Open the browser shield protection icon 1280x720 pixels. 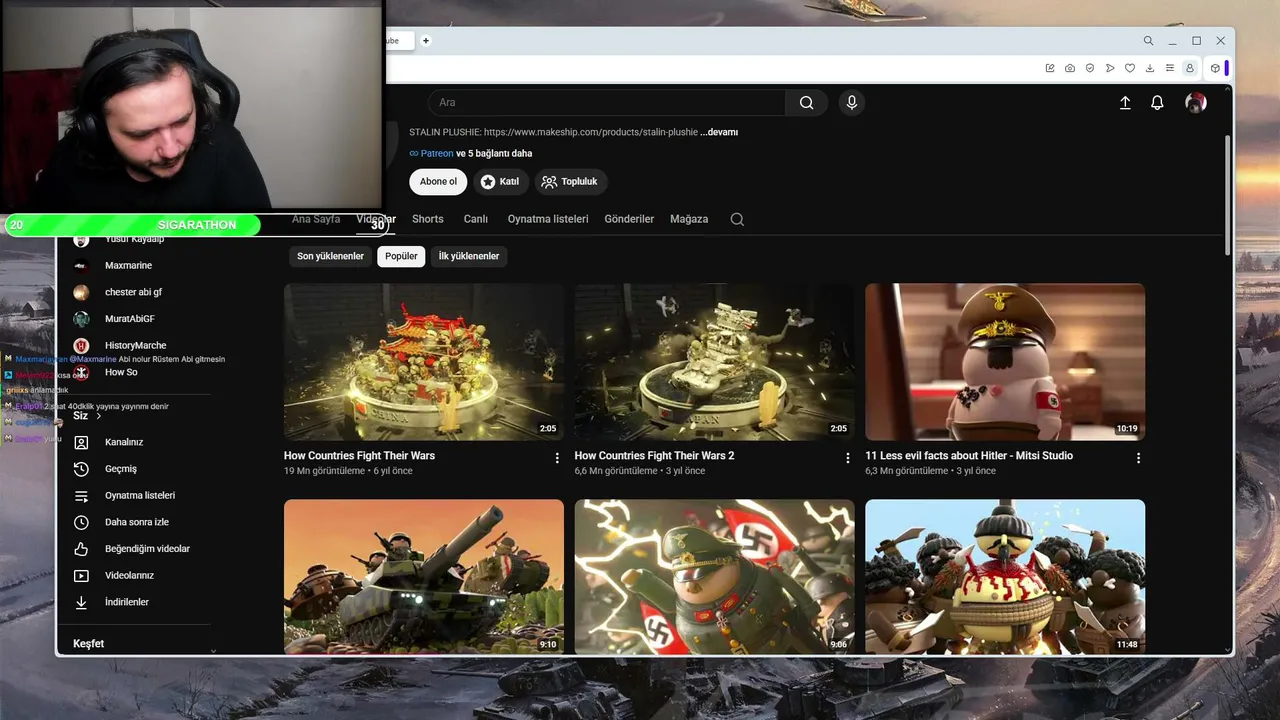pyautogui.click(x=1090, y=68)
